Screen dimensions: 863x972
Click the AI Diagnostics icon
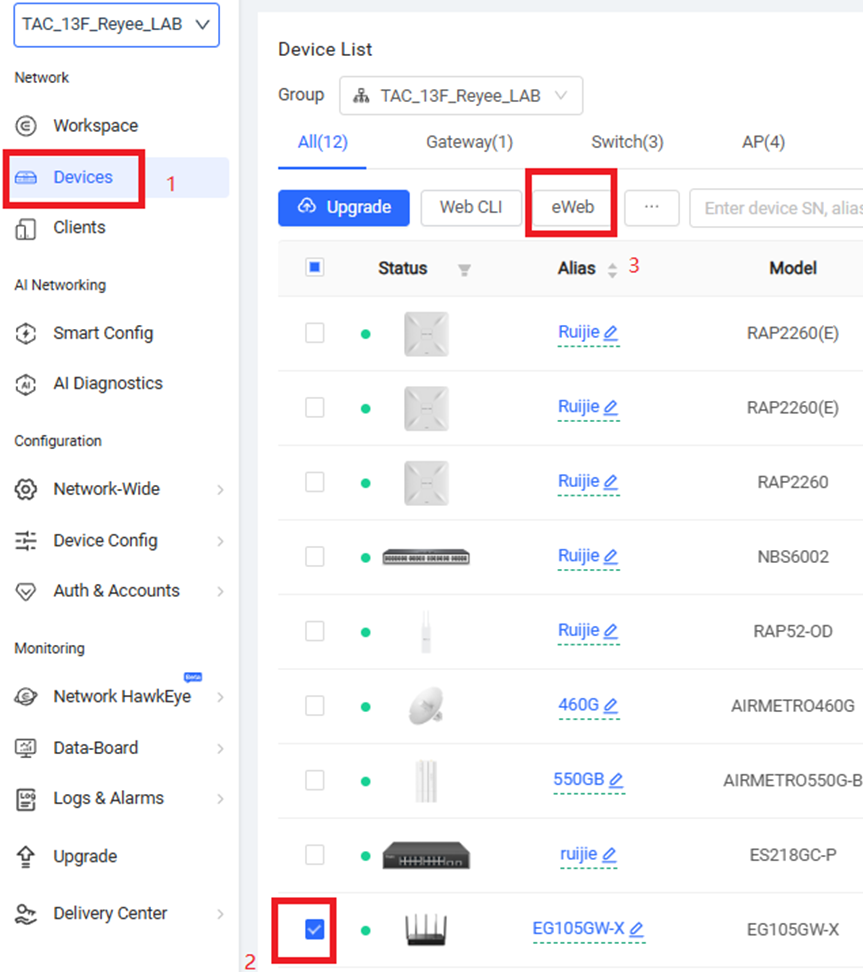pos(25,384)
